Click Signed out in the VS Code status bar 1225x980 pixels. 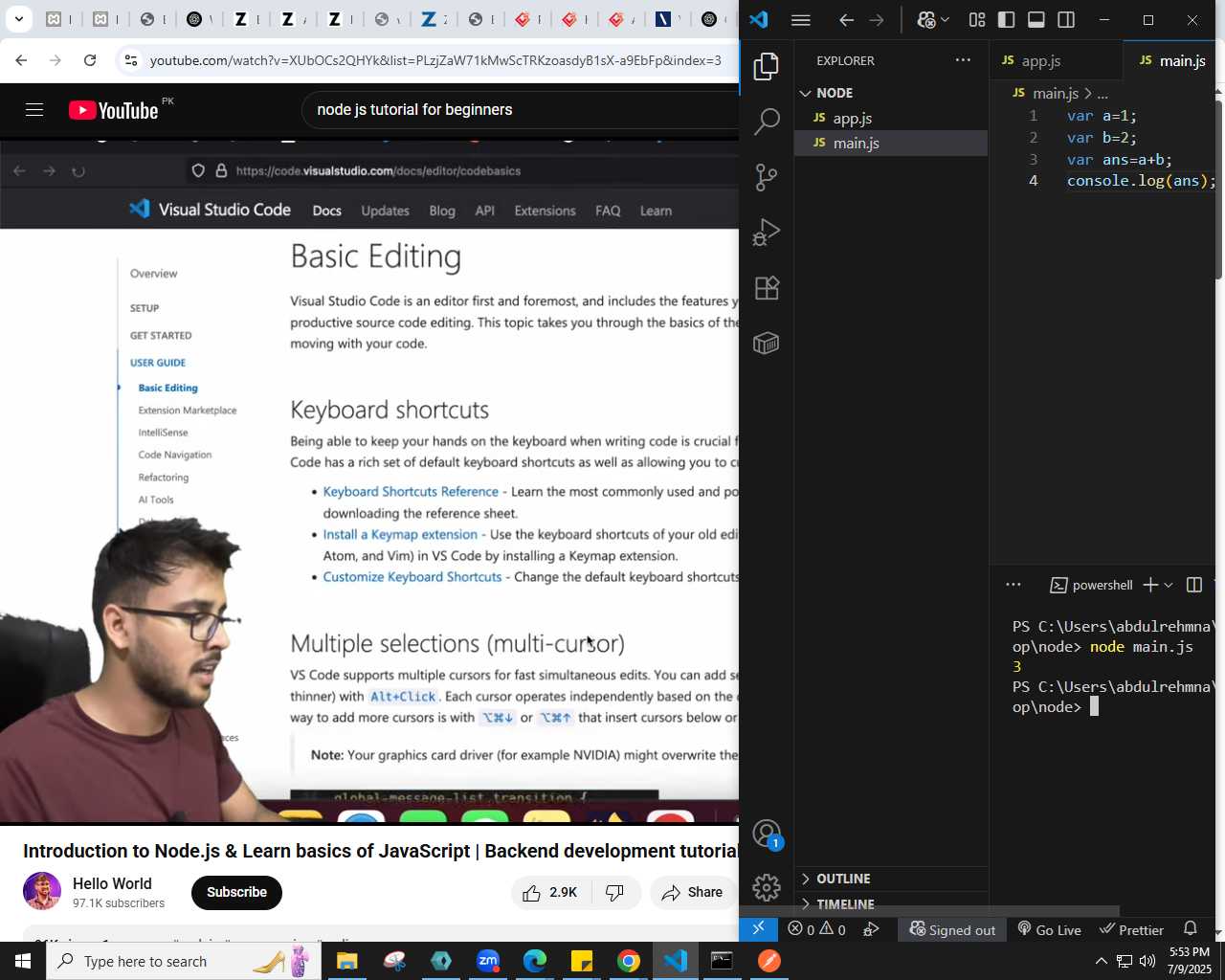953,929
